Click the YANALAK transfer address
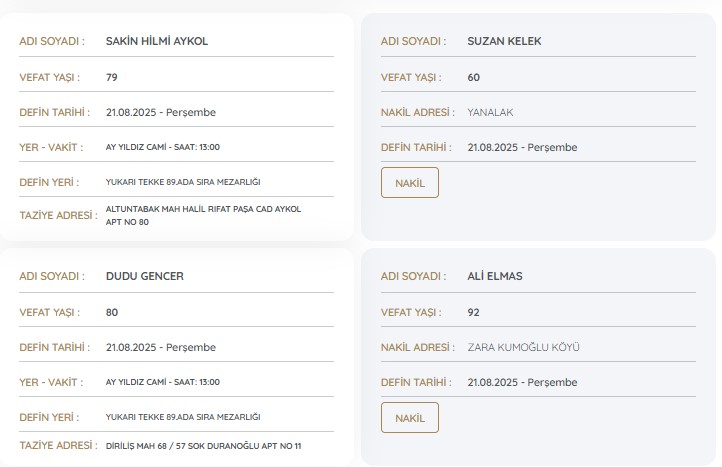Viewport: 722px width, 467px height. tap(490, 112)
